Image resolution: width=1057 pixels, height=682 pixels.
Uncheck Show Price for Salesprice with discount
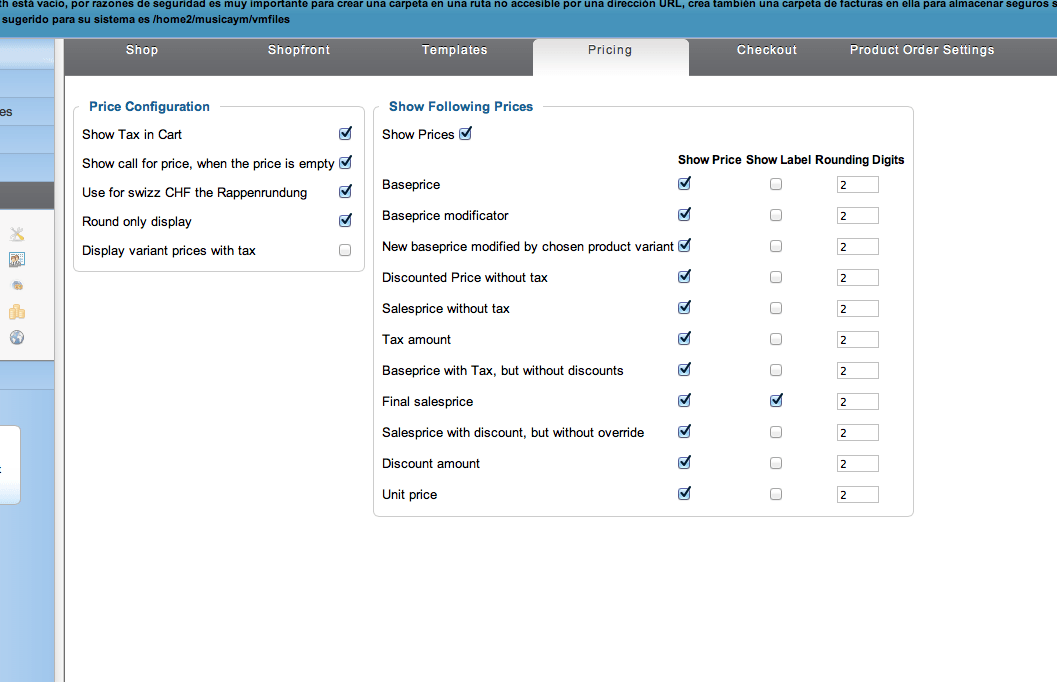684,431
